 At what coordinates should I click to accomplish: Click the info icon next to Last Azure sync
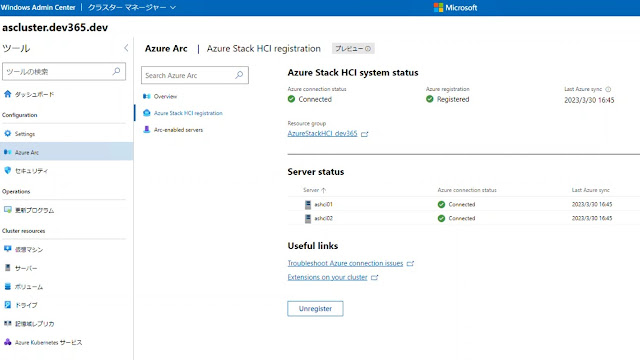pyautogui.click(x=608, y=89)
